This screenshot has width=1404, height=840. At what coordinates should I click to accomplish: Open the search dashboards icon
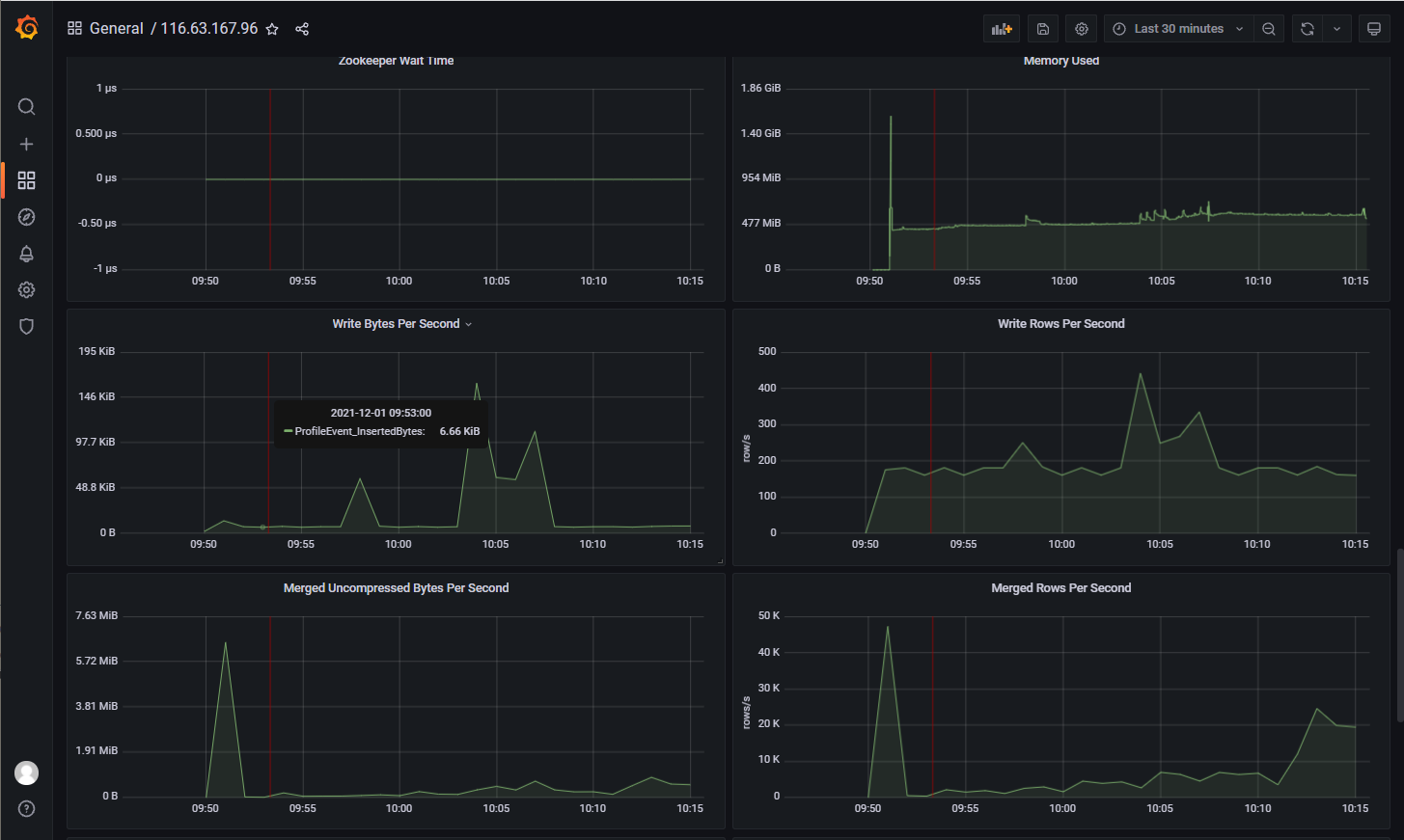point(27,106)
